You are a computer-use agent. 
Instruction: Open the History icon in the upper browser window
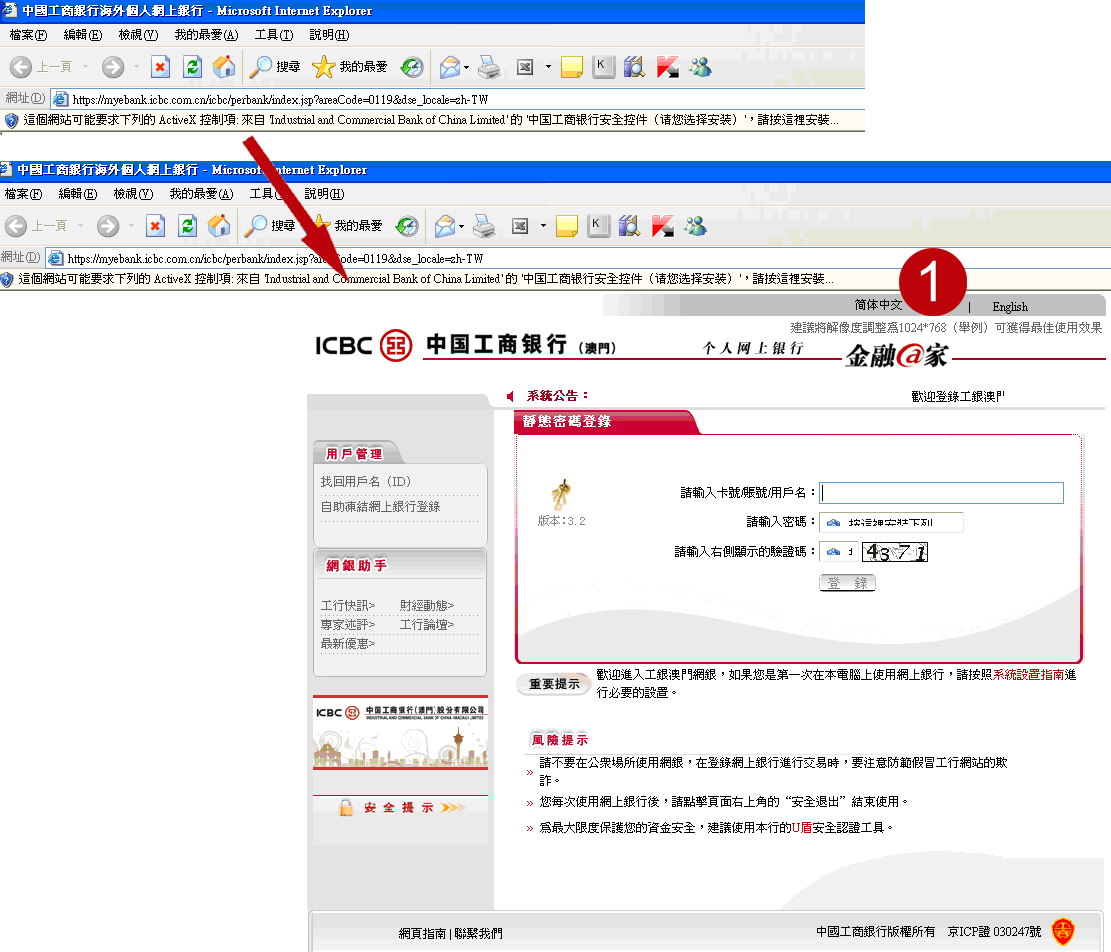(x=412, y=67)
